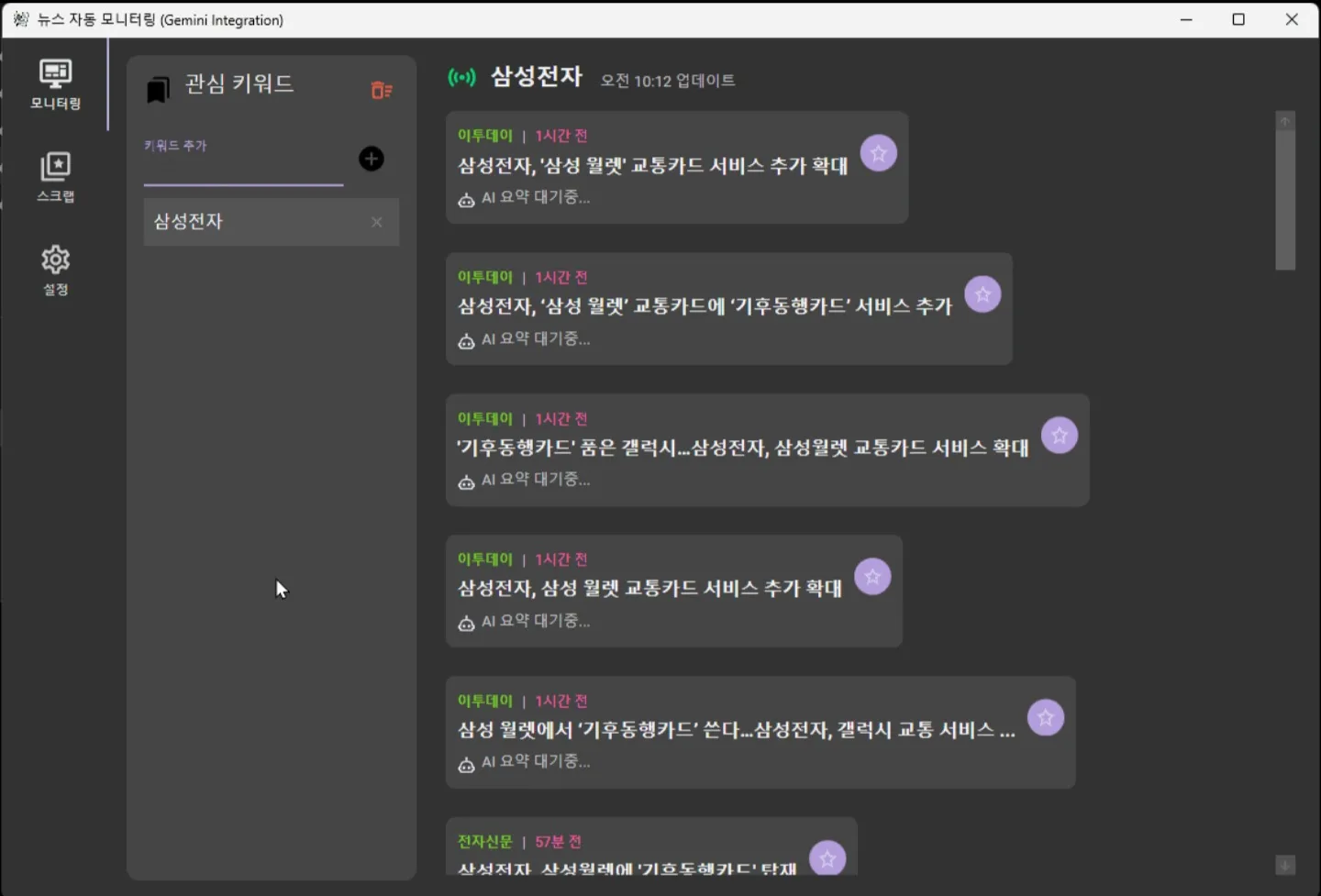
Task: Click the news list scrollbar thumb
Action: tap(1285, 200)
